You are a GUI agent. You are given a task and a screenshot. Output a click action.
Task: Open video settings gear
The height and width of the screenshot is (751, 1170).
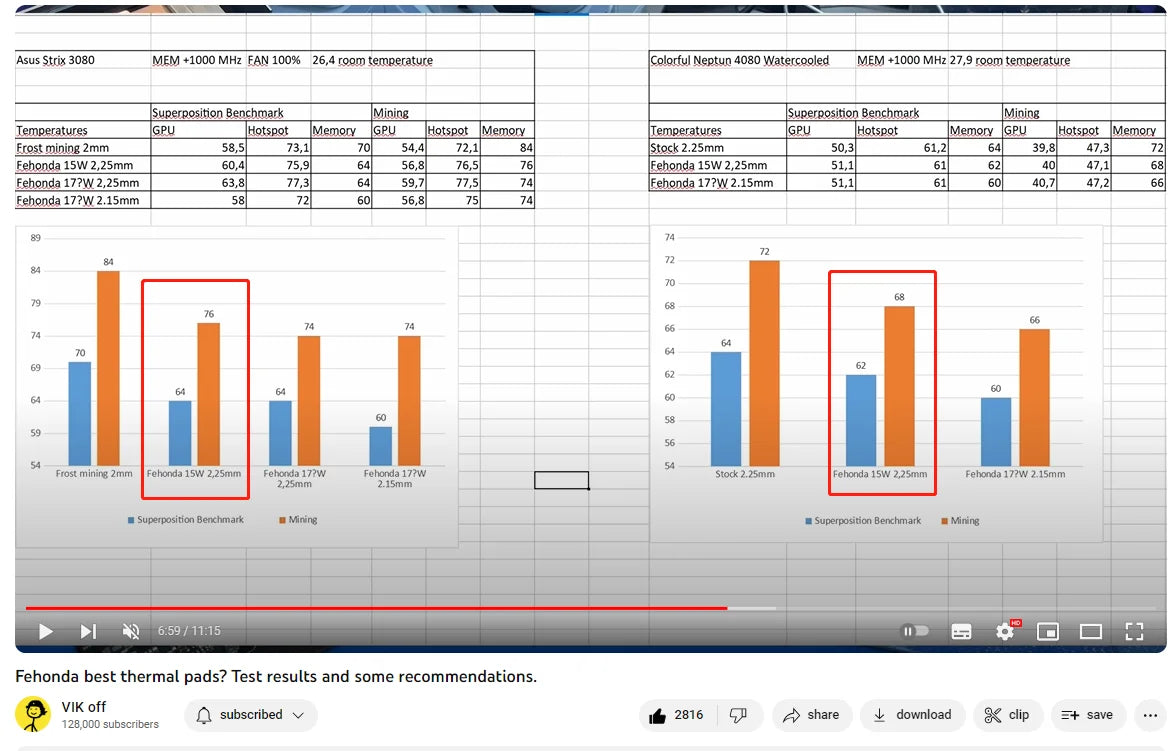click(x=1005, y=632)
